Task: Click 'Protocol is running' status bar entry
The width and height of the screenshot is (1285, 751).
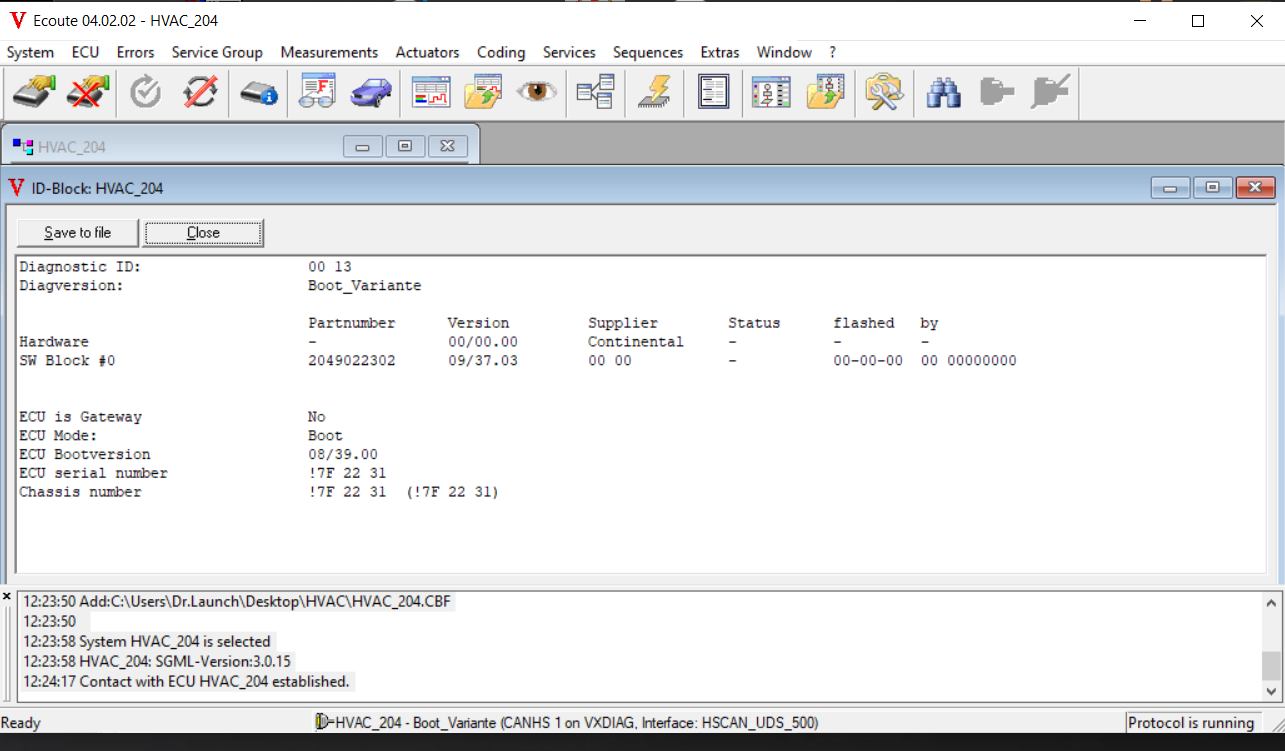Action: click(1191, 723)
